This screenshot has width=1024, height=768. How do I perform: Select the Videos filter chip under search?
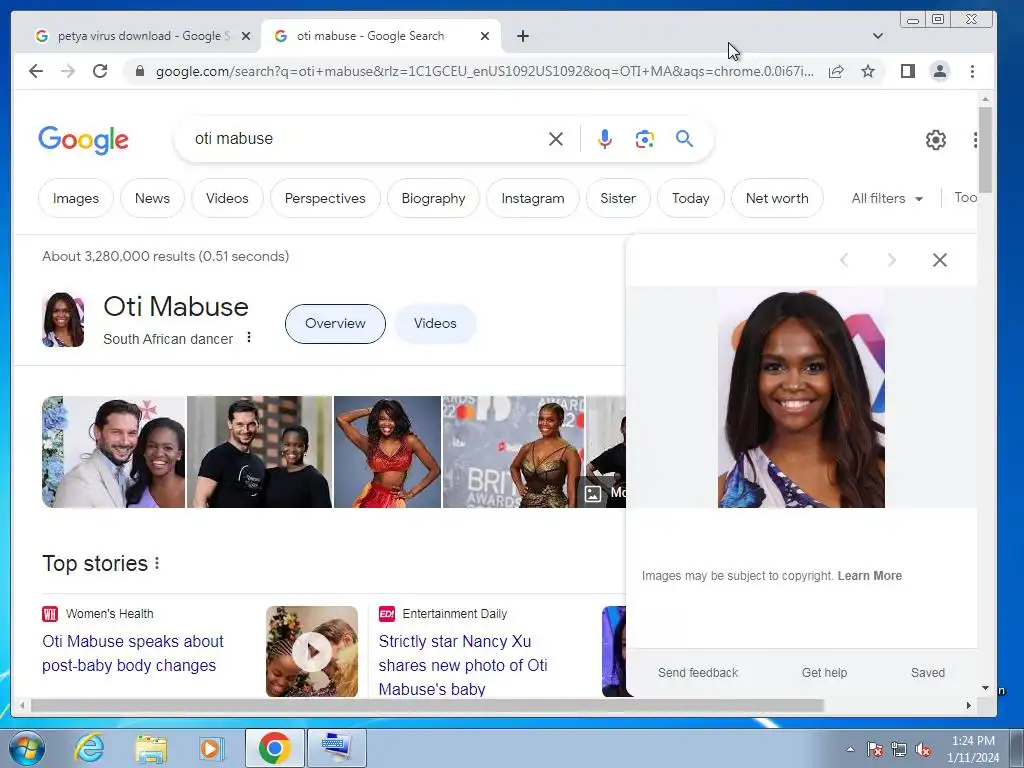227,198
